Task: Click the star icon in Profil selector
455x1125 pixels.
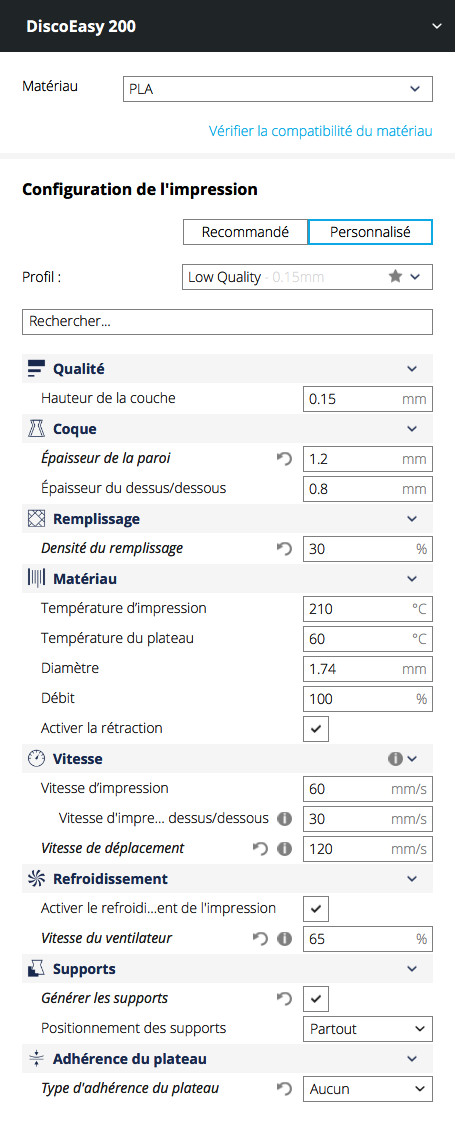Action: pos(395,276)
